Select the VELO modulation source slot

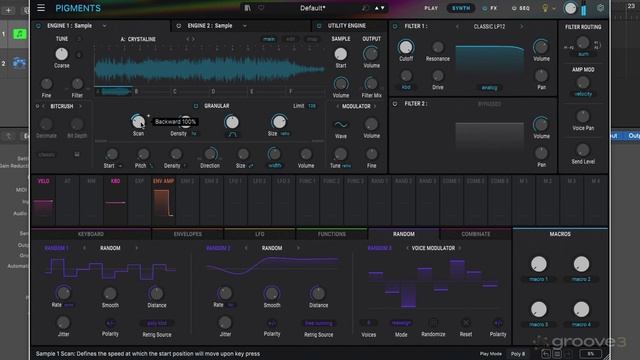43,200
